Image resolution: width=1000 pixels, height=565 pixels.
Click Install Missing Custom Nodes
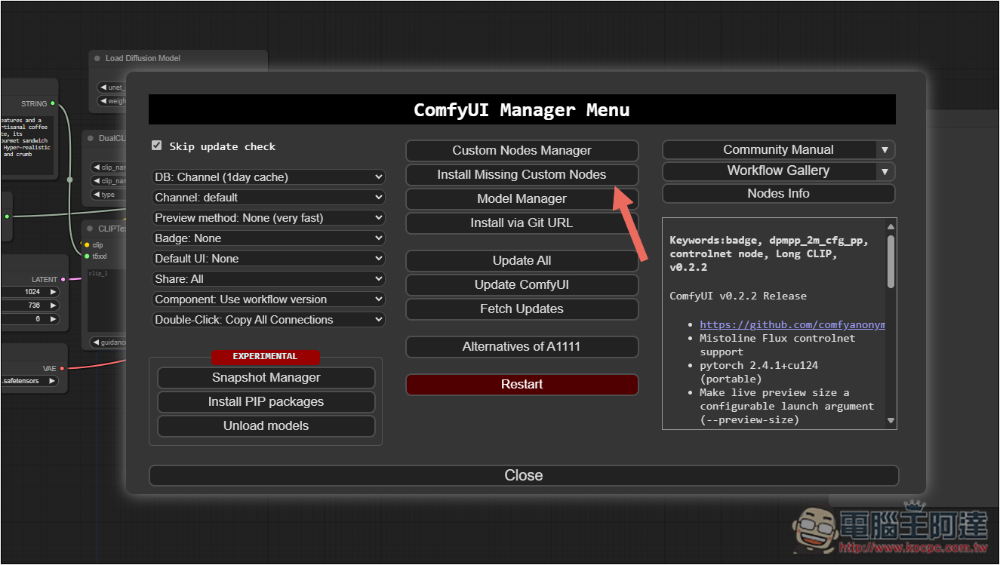click(521, 175)
